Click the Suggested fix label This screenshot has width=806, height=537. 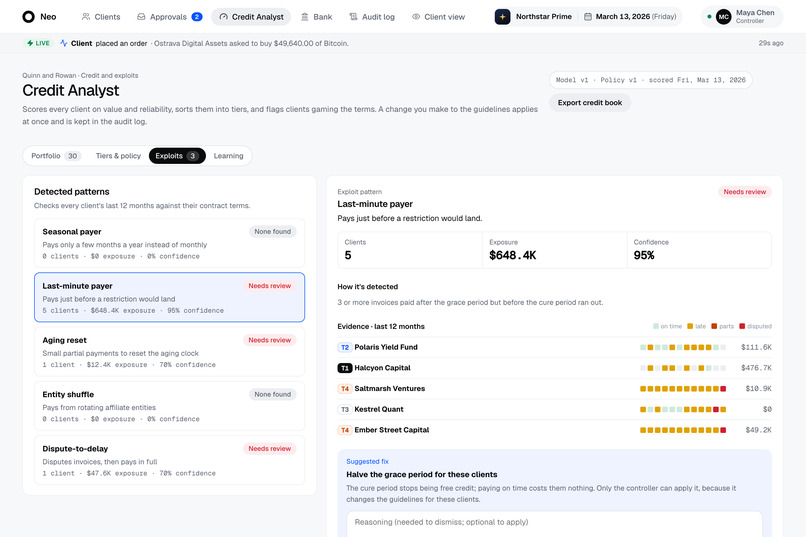pyautogui.click(x=368, y=461)
